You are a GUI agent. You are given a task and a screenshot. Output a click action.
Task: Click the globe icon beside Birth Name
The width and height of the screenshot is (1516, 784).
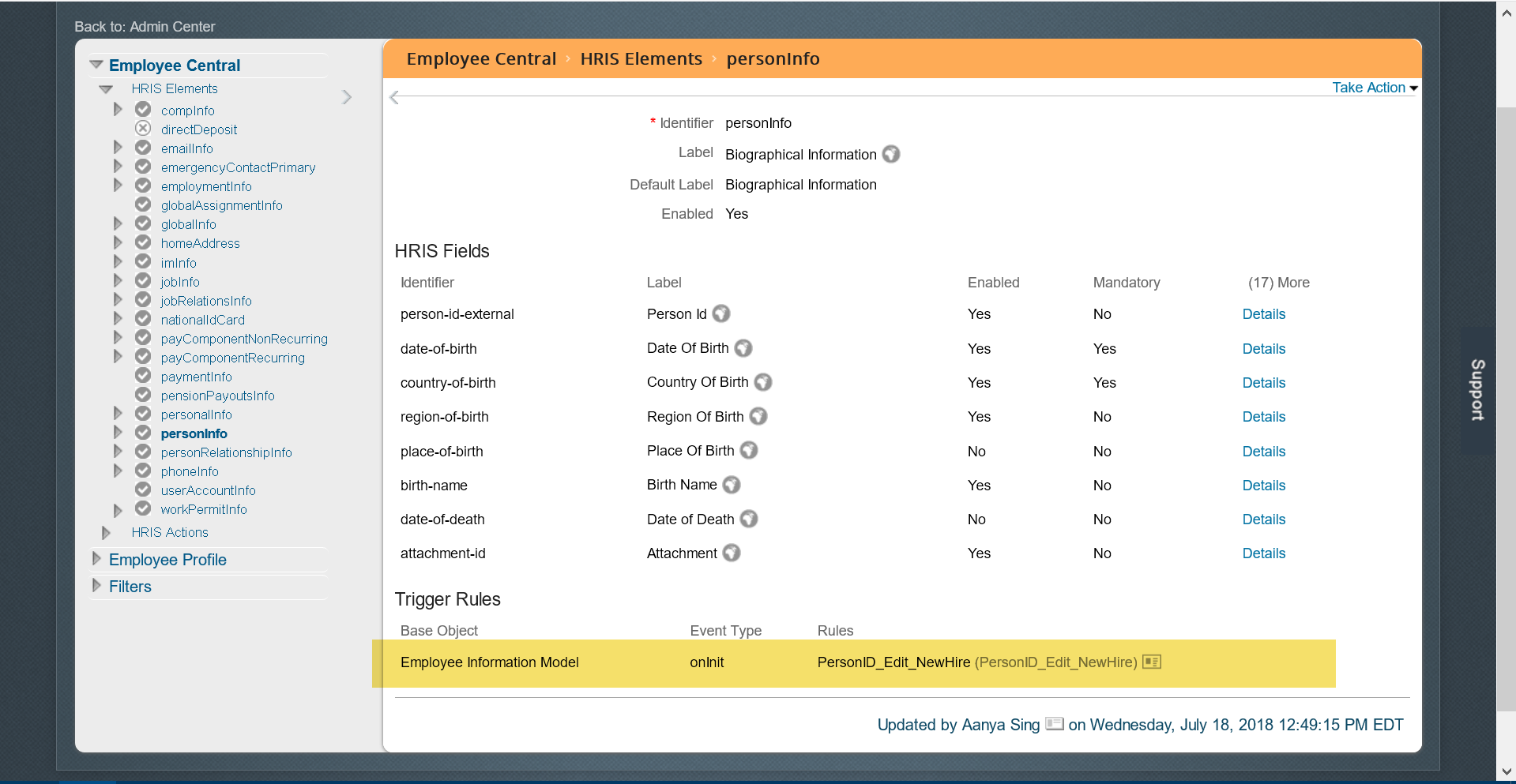pos(732,485)
